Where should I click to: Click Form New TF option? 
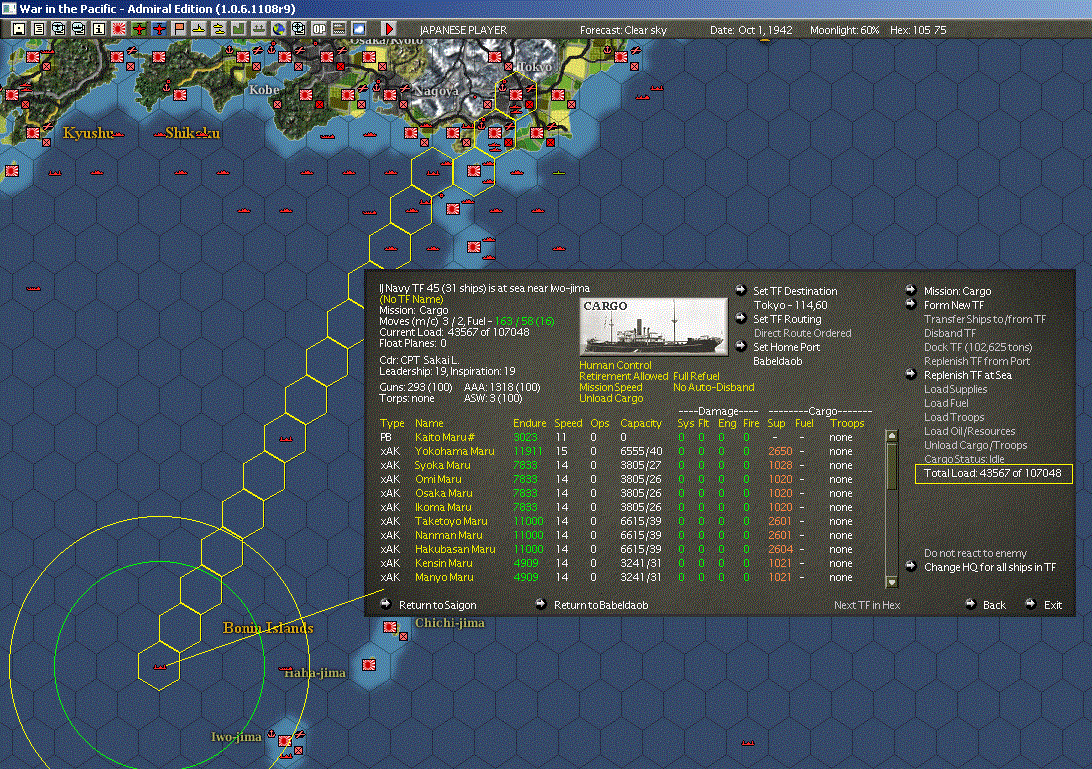tap(953, 305)
